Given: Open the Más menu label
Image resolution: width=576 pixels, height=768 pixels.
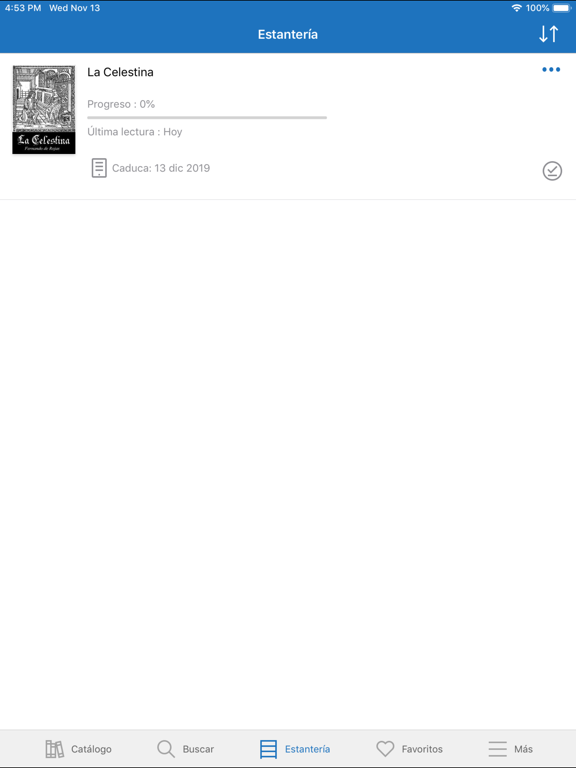Looking at the screenshot, I should coord(524,749).
